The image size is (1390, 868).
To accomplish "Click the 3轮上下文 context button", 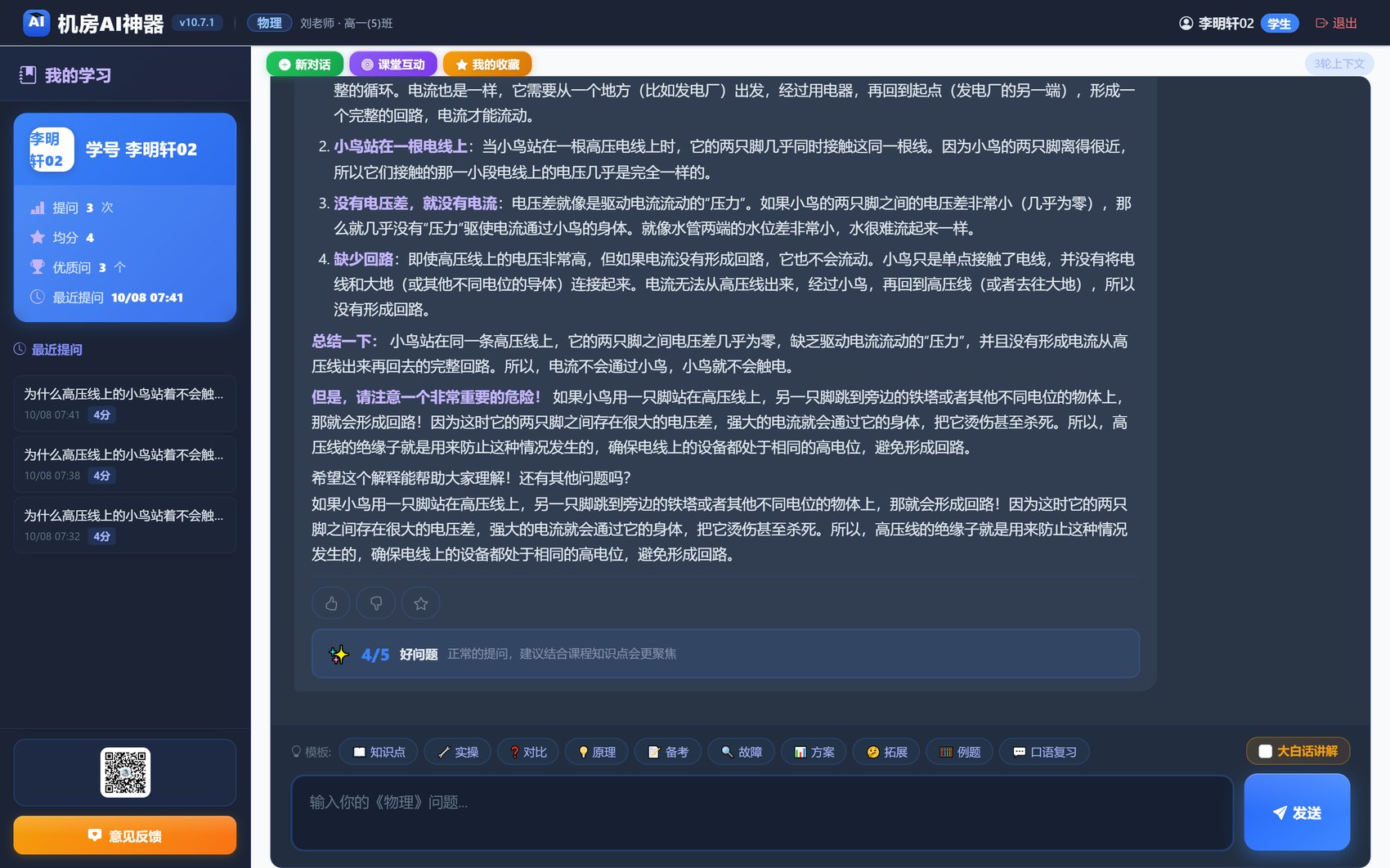I will click(x=1339, y=64).
